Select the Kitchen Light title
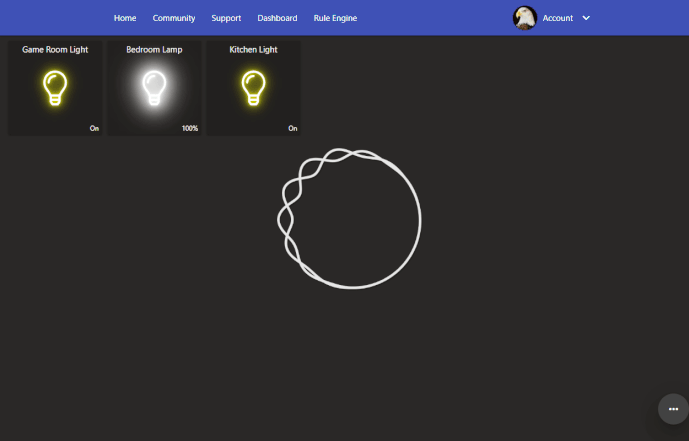Image resolution: width=689 pixels, height=441 pixels. point(253,49)
